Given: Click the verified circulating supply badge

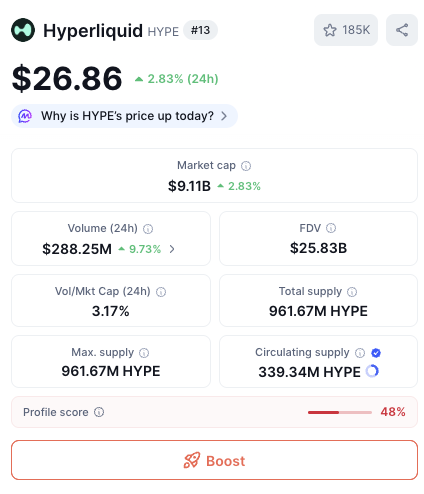Looking at the screenshot, I should (376, 353).
